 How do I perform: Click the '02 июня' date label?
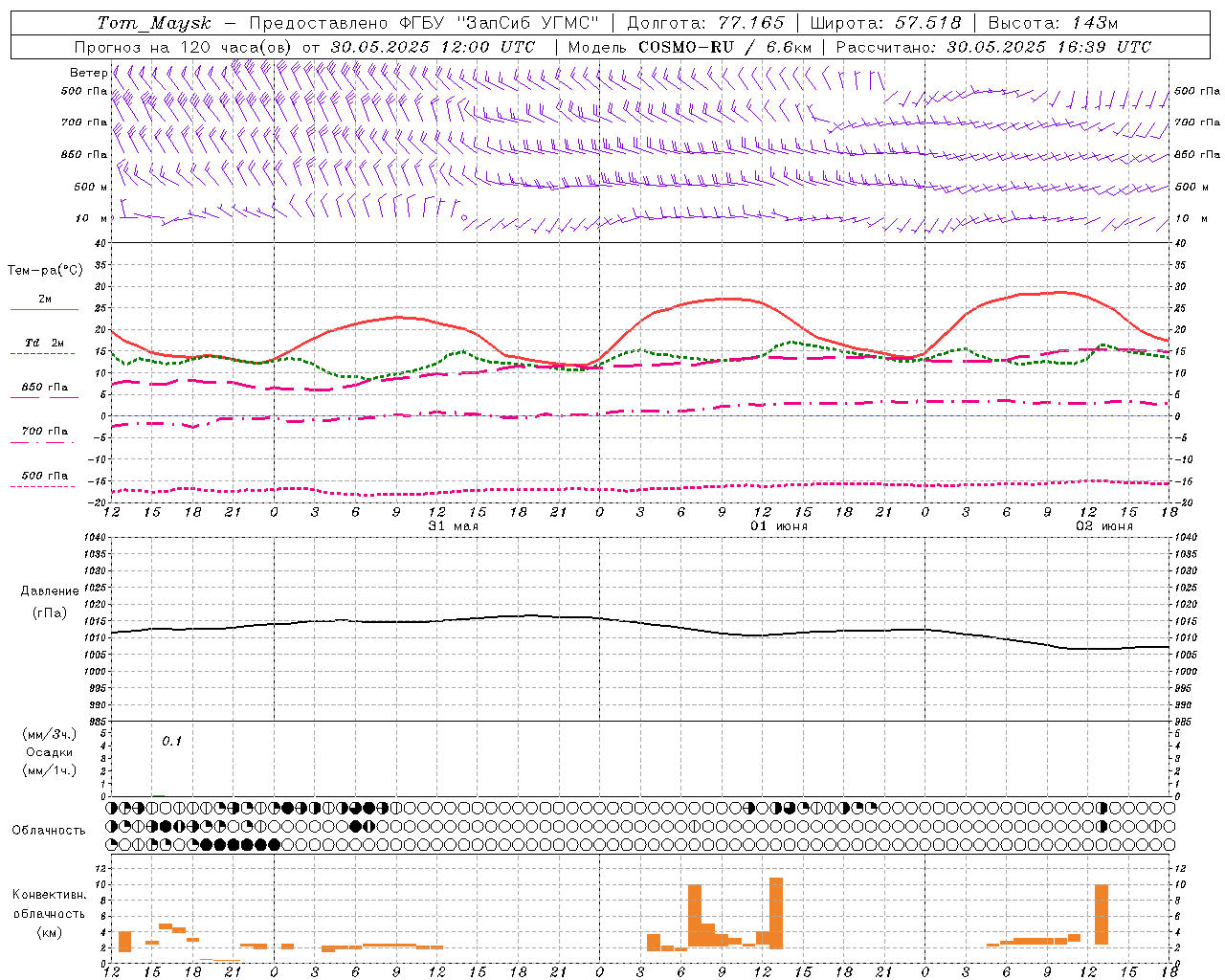pos(1104,526)
